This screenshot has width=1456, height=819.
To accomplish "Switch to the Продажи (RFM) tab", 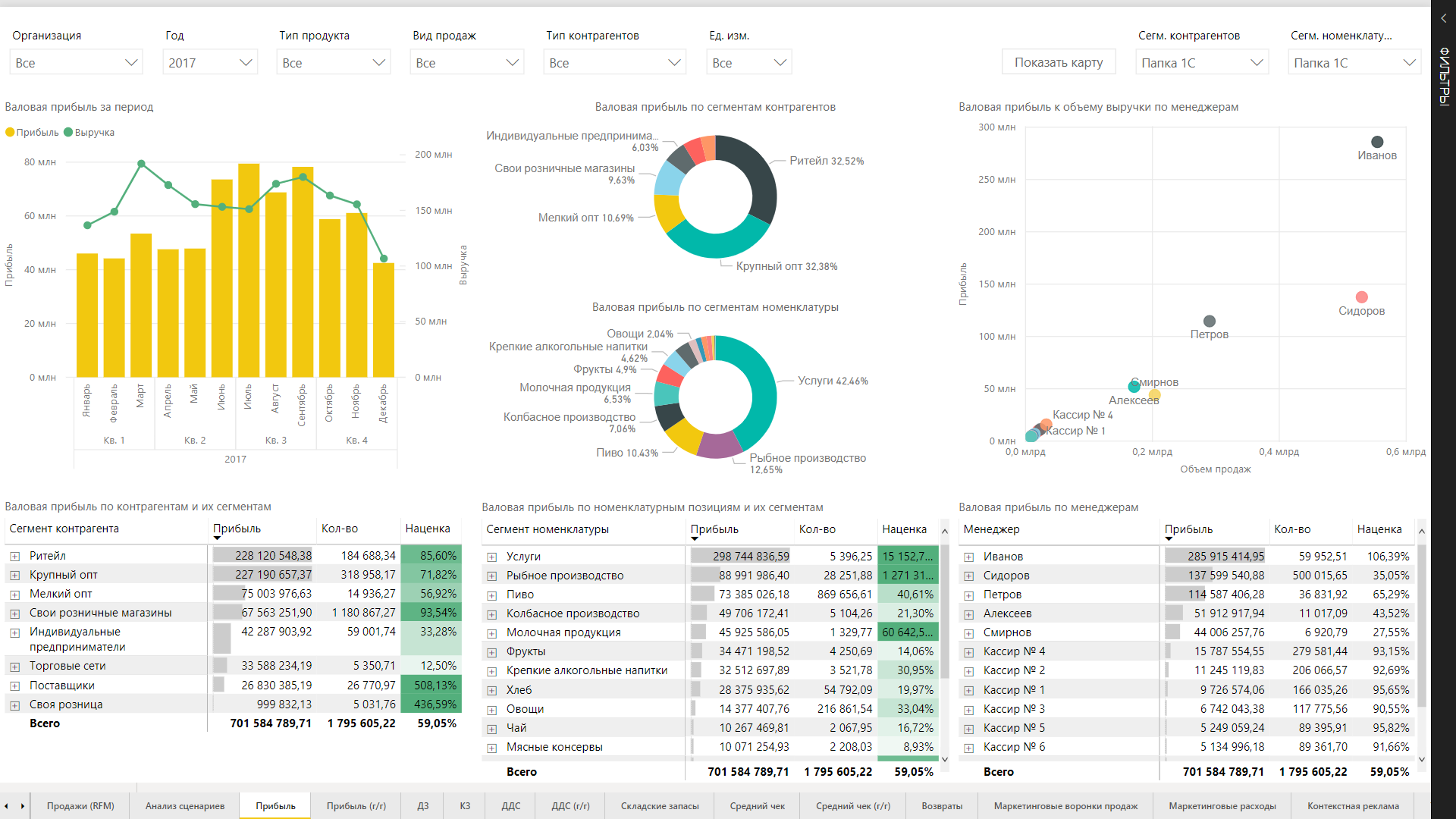I will (x=80, y=805).
